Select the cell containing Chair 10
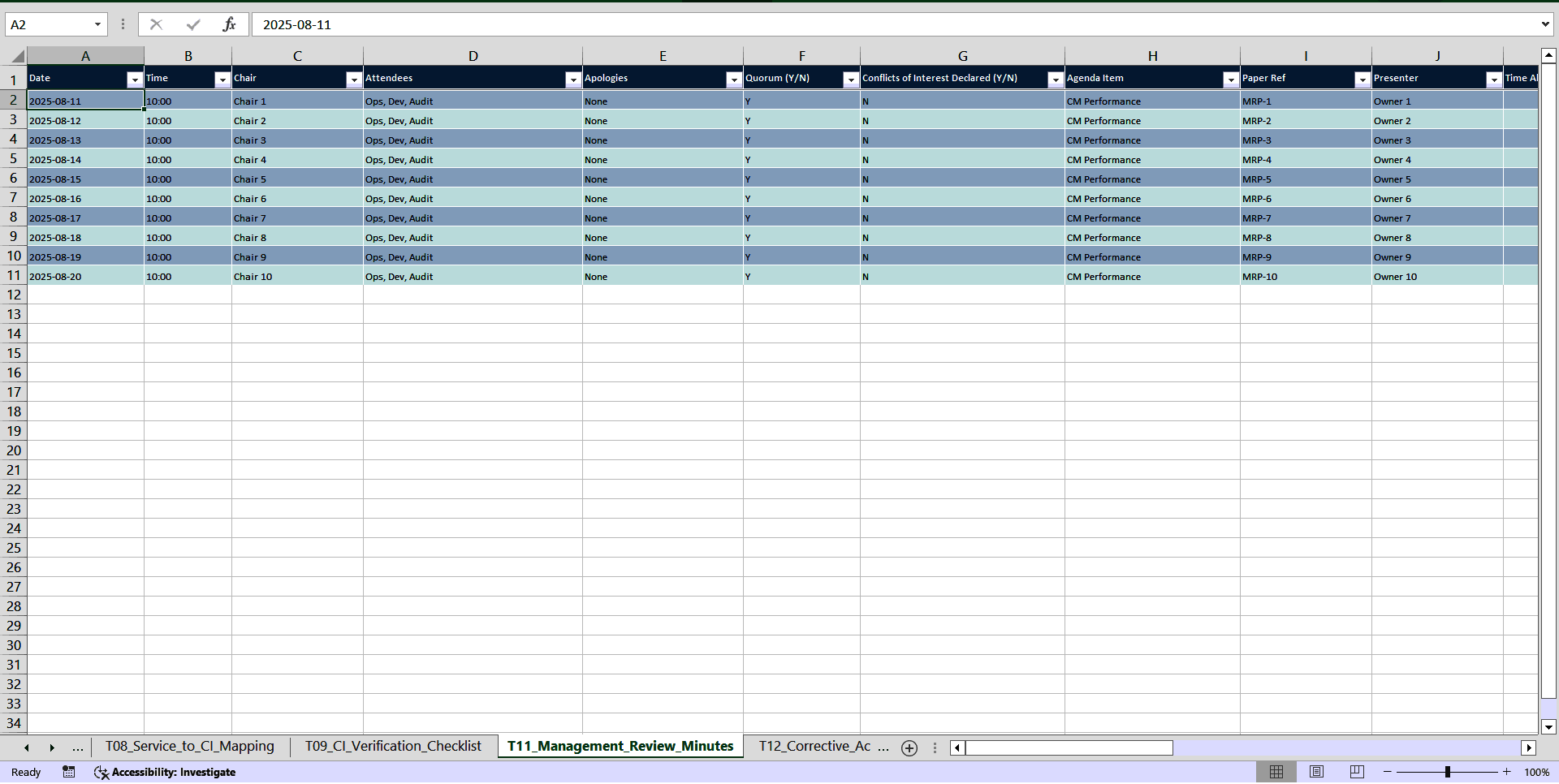This screenshot has width=1559, height=784. (297, 276)
